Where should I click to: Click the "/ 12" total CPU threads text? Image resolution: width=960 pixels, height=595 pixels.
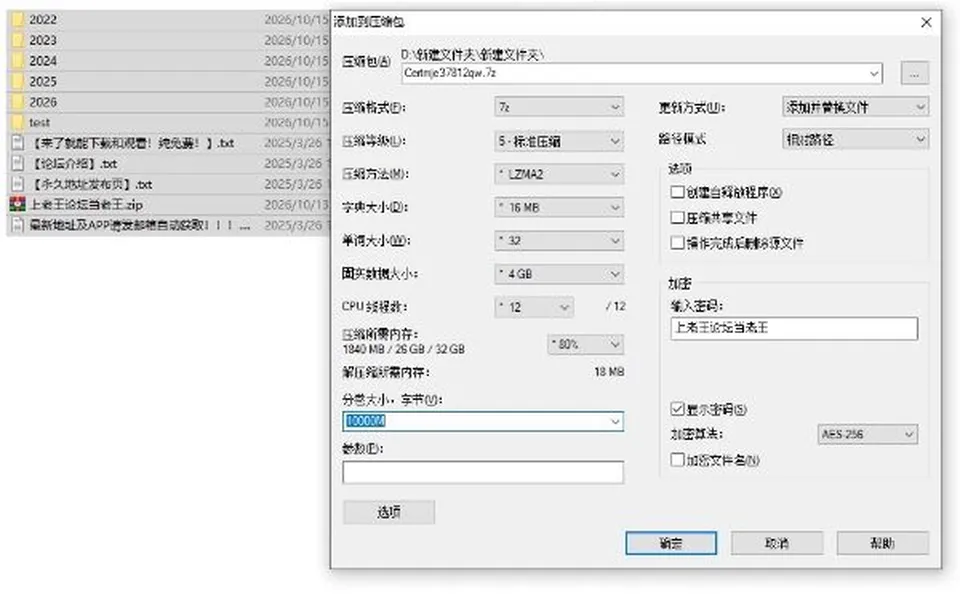pyautogui.click(x=615, y=306)
